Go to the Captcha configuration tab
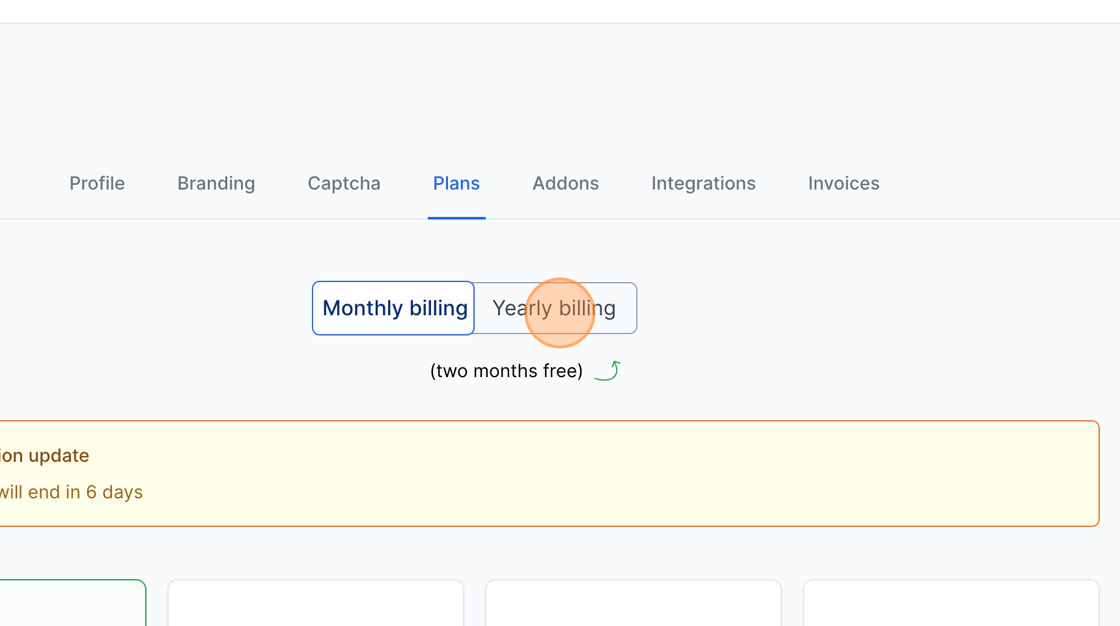 pos(343,183)
